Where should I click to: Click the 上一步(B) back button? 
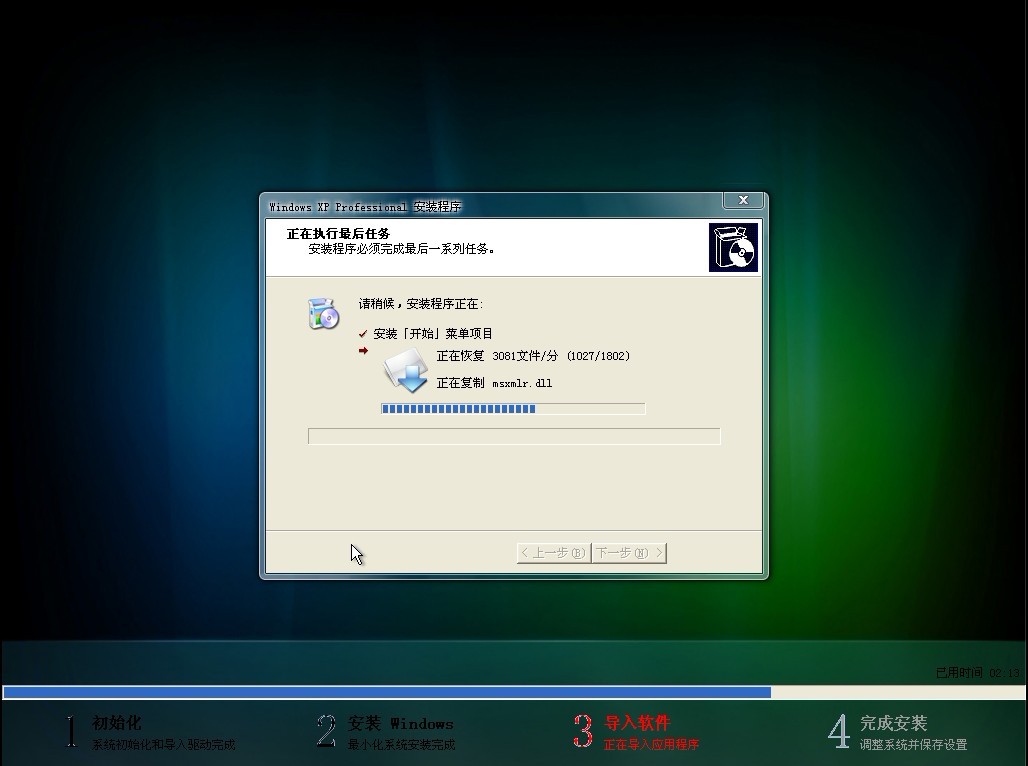[x=554, y=553]
